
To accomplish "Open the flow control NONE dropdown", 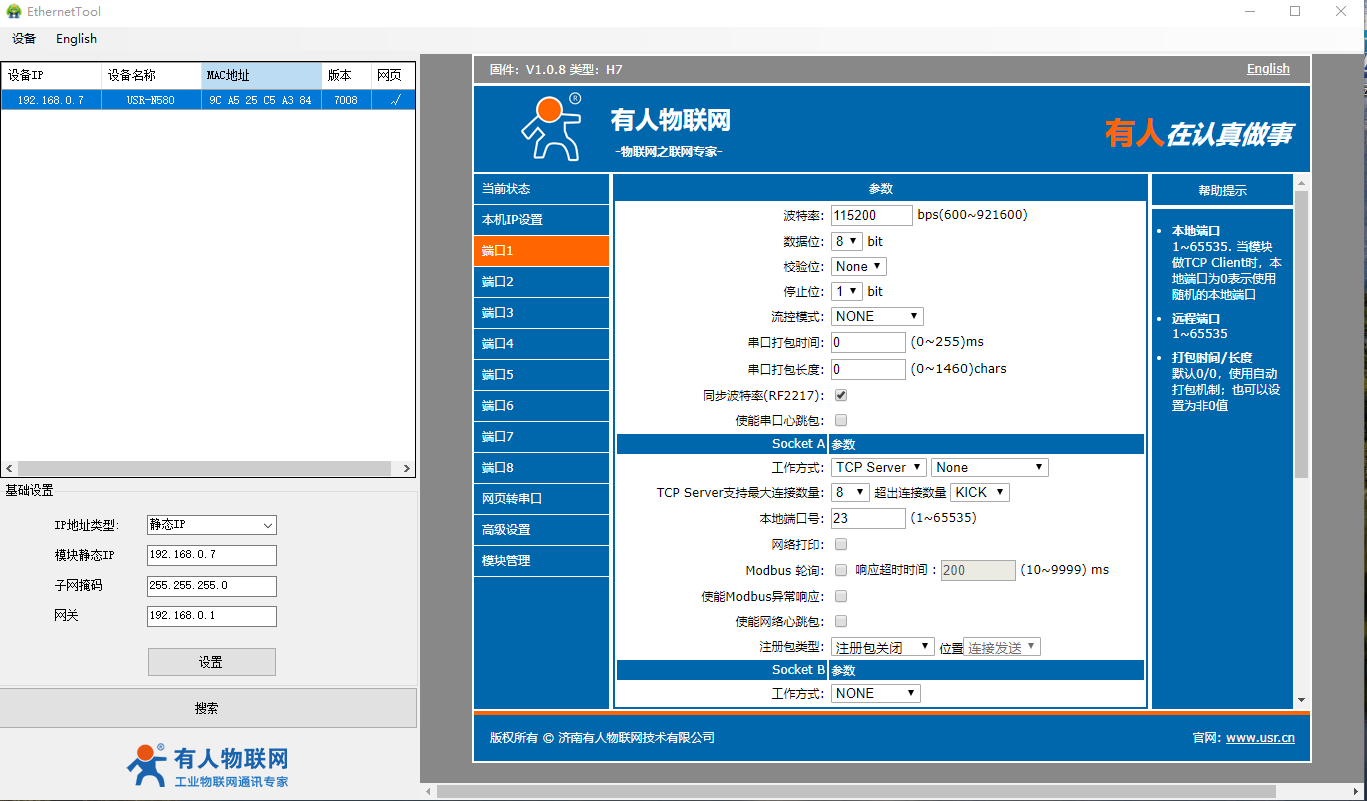I will 876,316.
